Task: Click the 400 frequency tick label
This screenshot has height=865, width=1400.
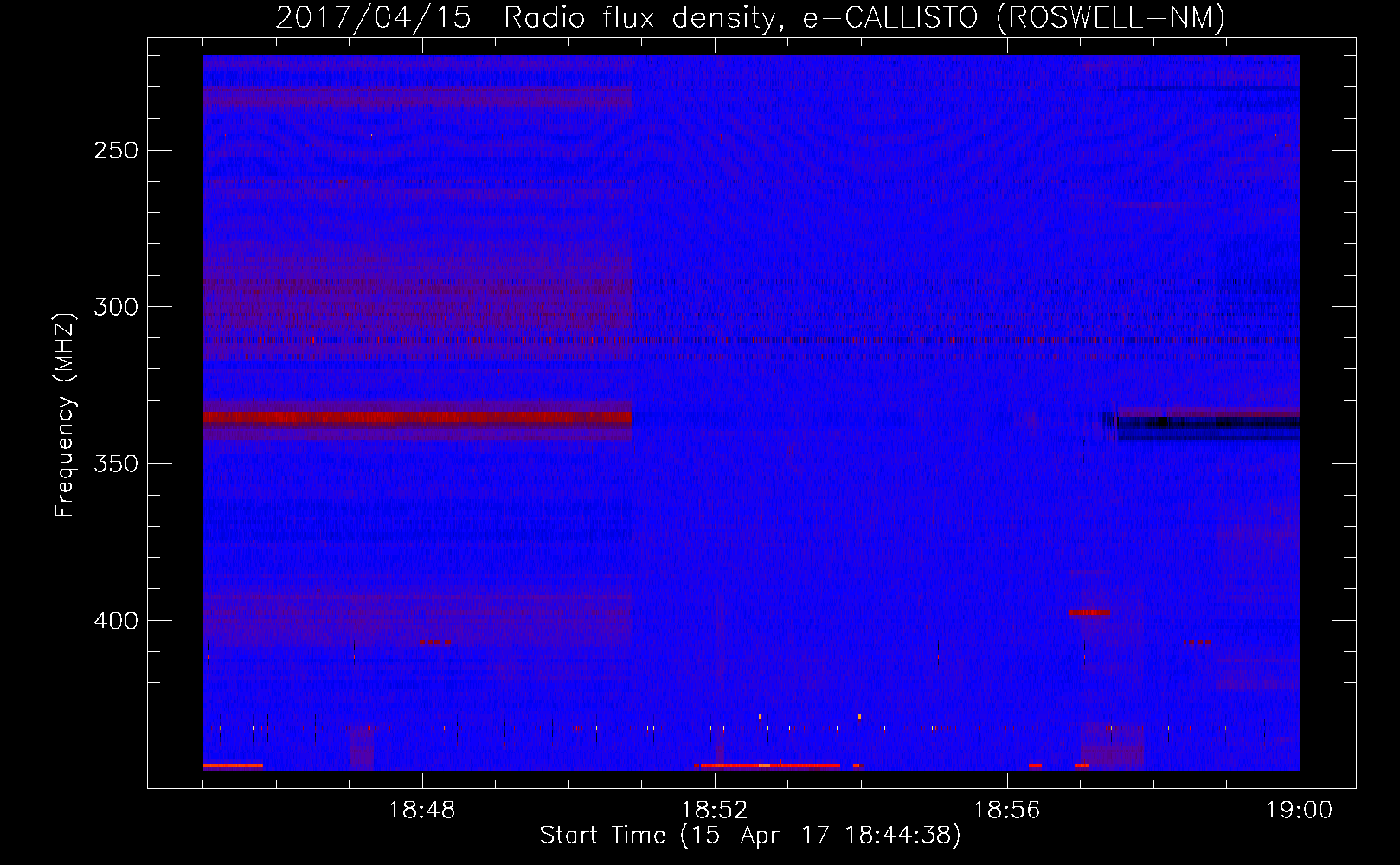Action: point(116,621)
